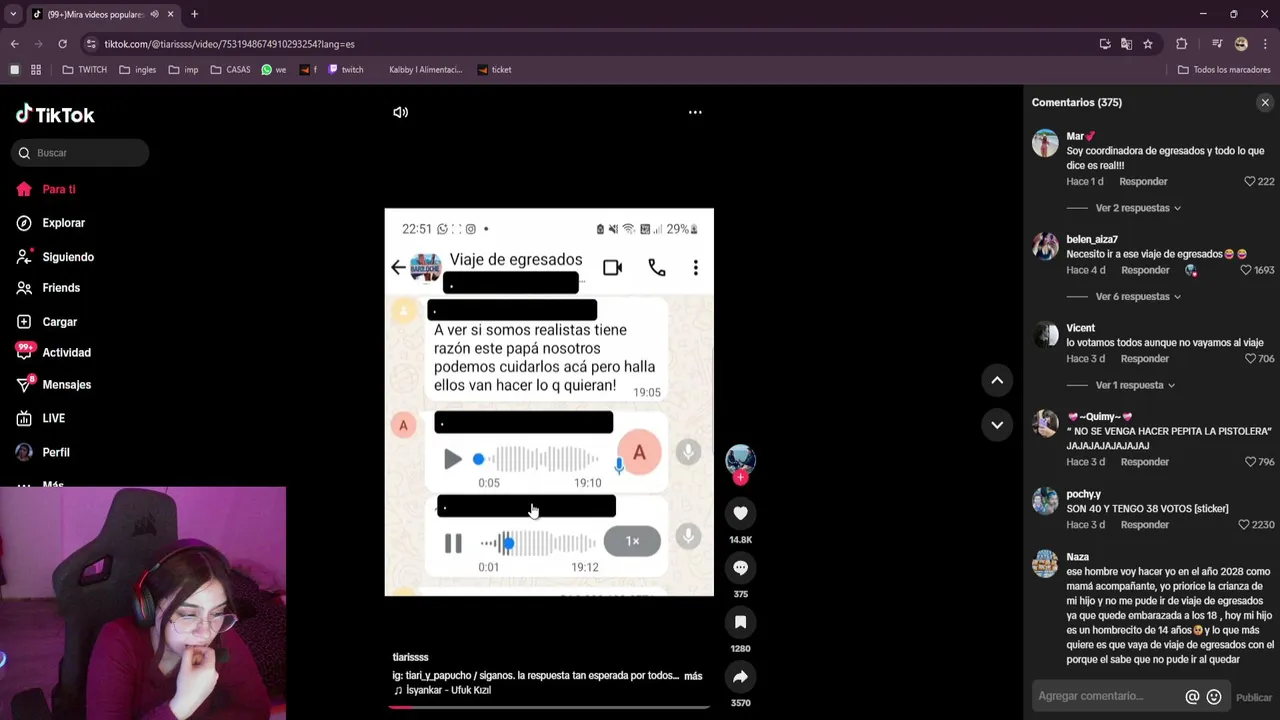The image size is (1280, 720).
Task: Open the tab search dropdown arrow
Action: (x=13, y=14)
